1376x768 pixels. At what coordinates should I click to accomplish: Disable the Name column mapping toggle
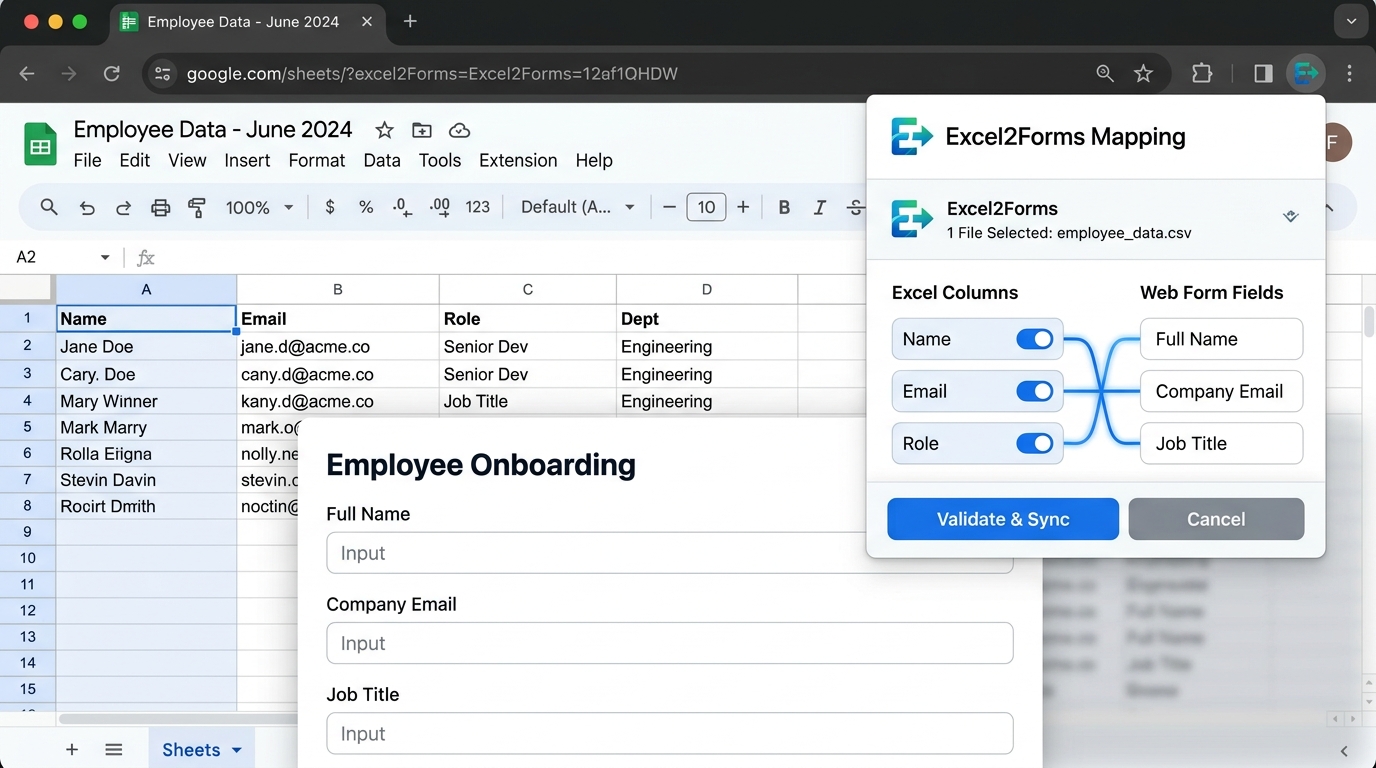[x=1035, y=339]
